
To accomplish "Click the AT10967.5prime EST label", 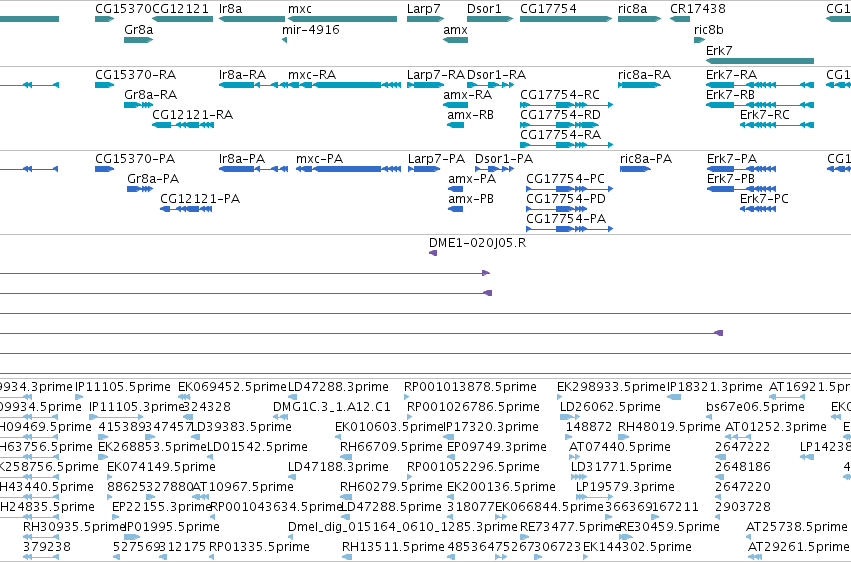I will (x=242, y=487).
